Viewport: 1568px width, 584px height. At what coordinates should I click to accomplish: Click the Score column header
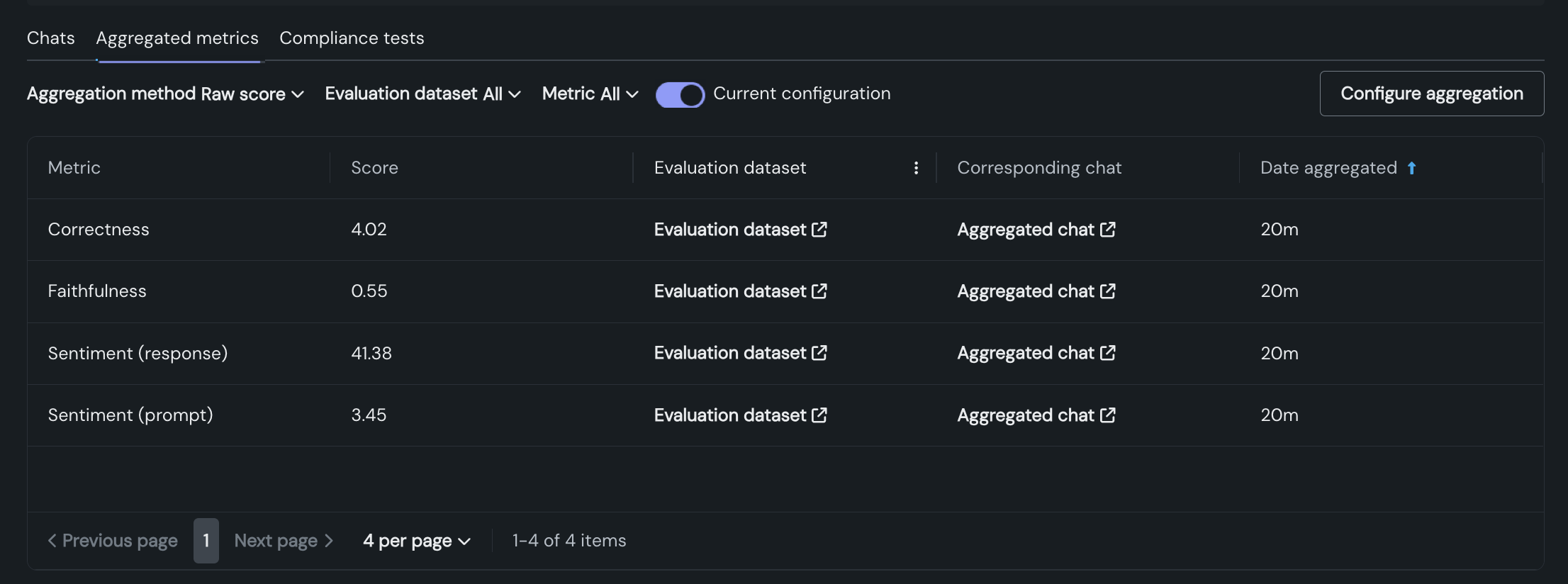pos(374,168)
